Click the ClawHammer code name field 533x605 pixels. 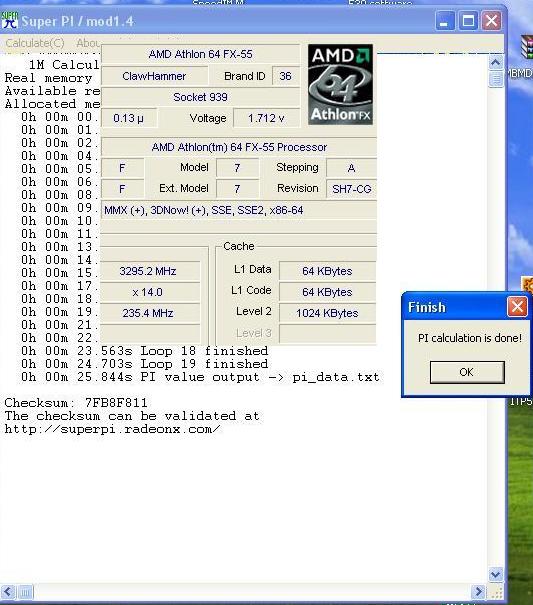coord(154,76)
